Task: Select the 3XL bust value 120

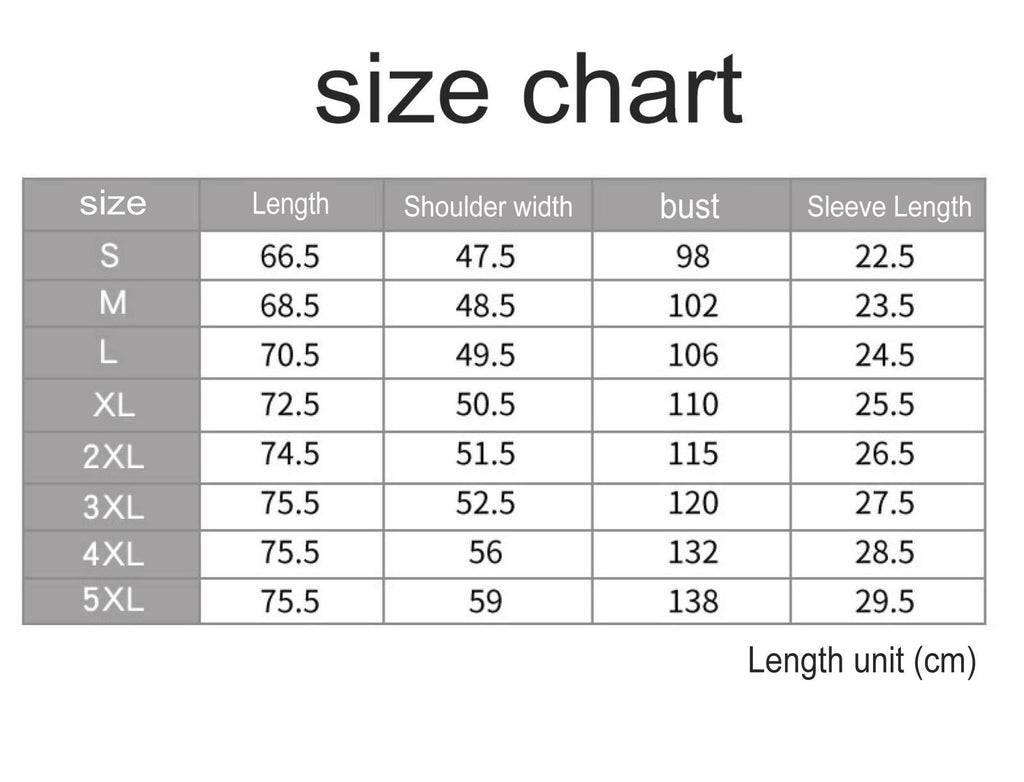Action: tap(693, 502)
